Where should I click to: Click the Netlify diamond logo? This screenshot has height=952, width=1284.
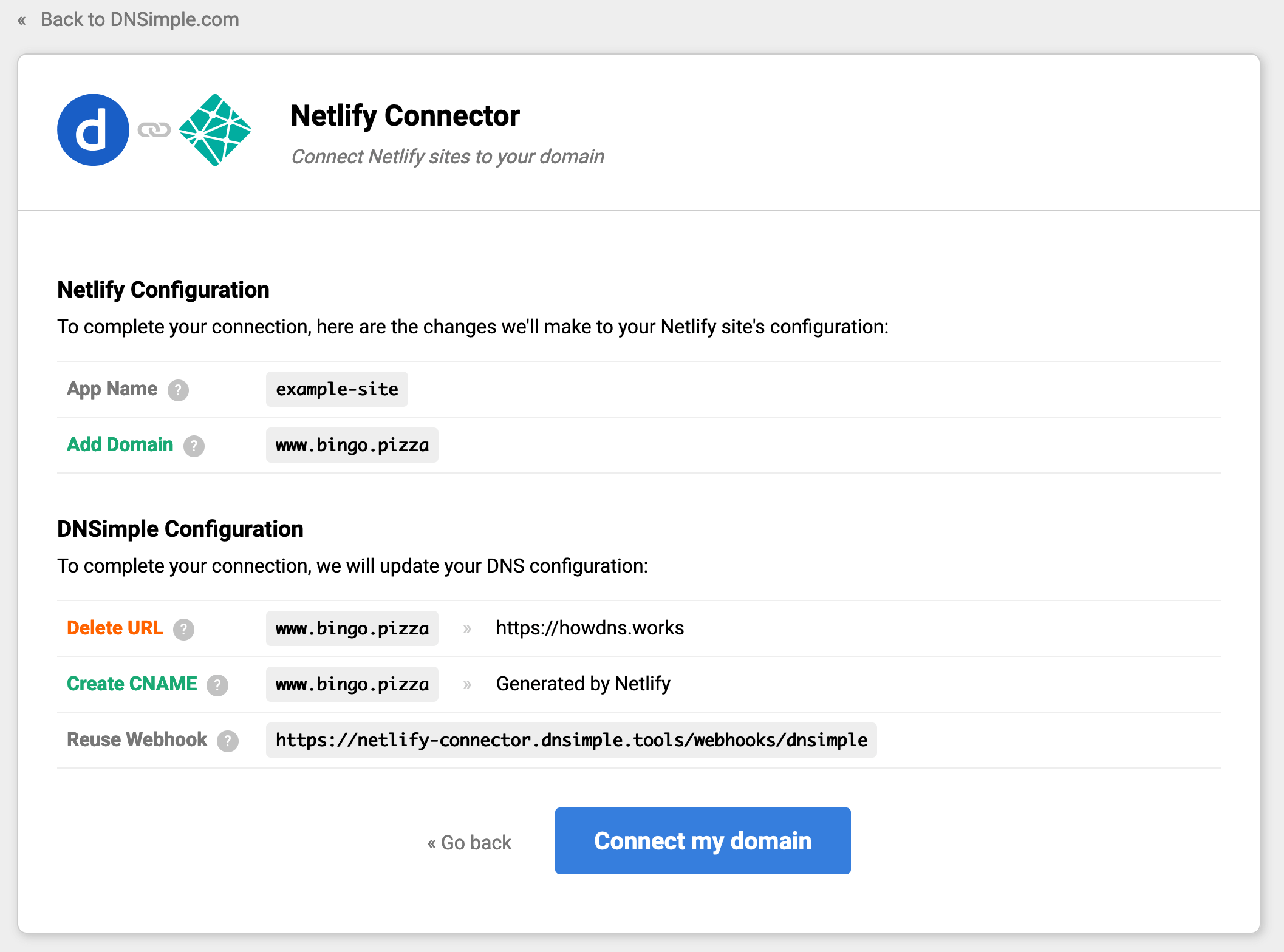(215, 129)
